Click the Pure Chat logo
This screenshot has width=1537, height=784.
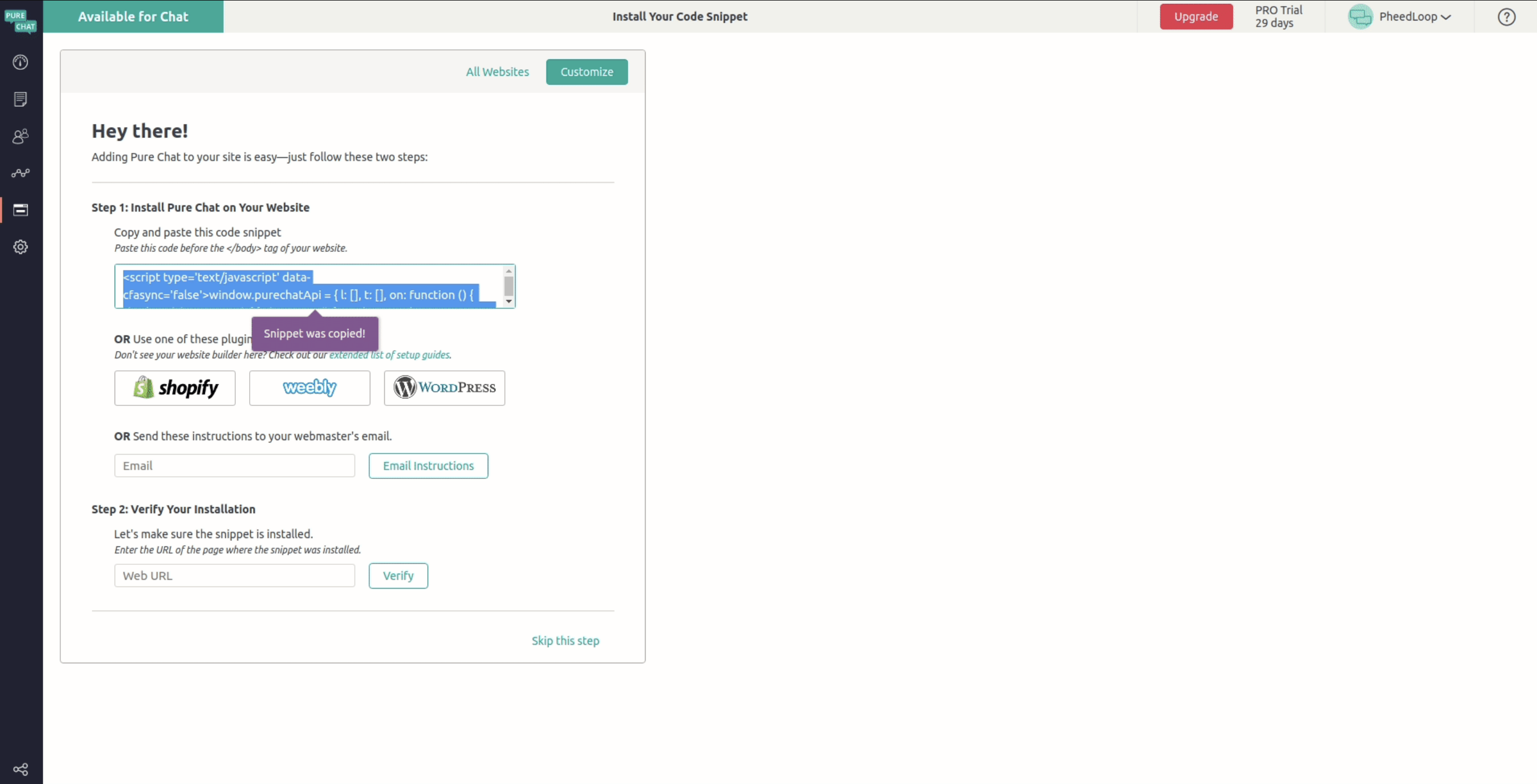coord(20,20)
